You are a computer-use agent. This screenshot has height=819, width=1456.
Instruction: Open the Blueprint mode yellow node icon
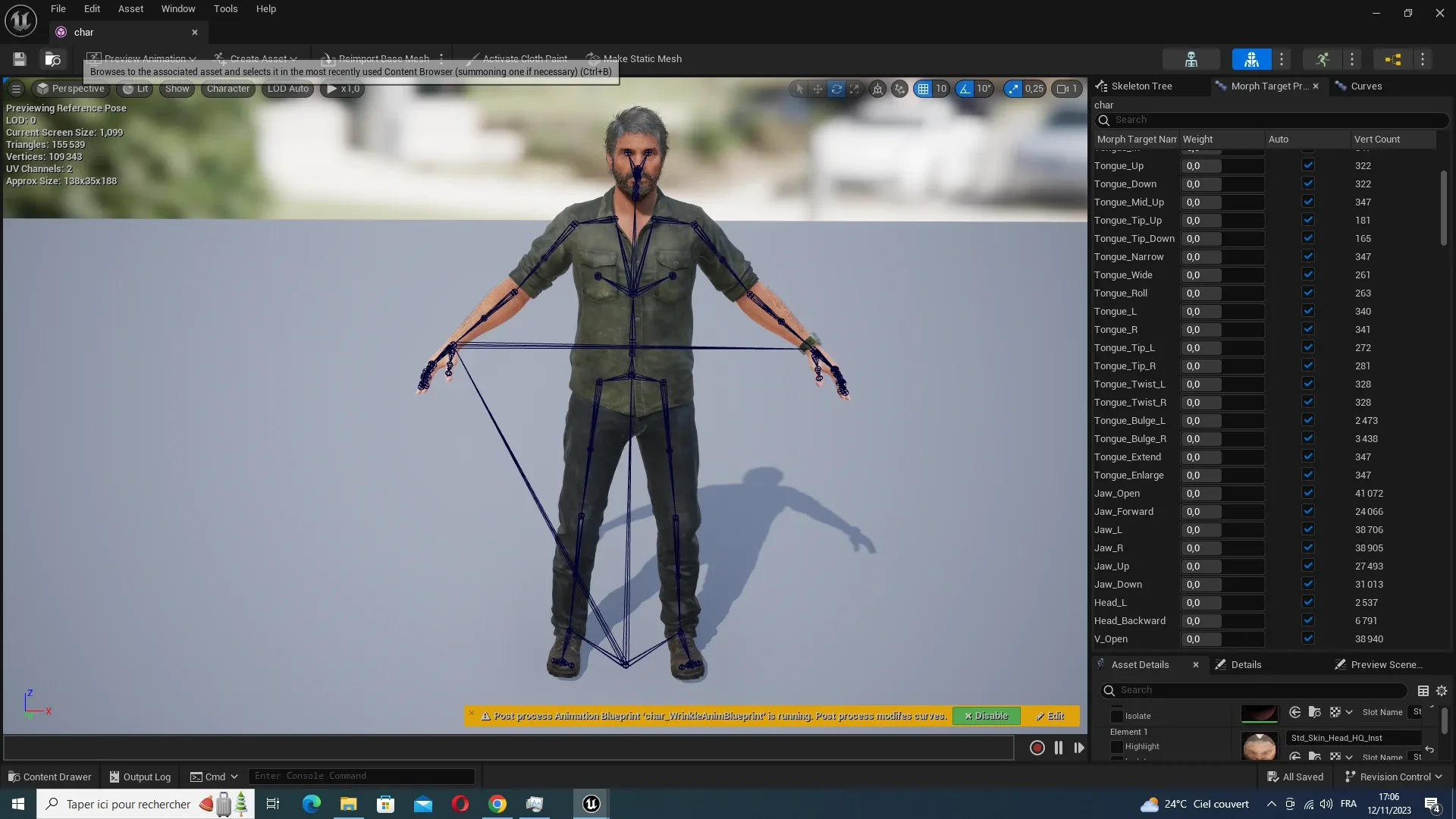[x=1392, y=59]
